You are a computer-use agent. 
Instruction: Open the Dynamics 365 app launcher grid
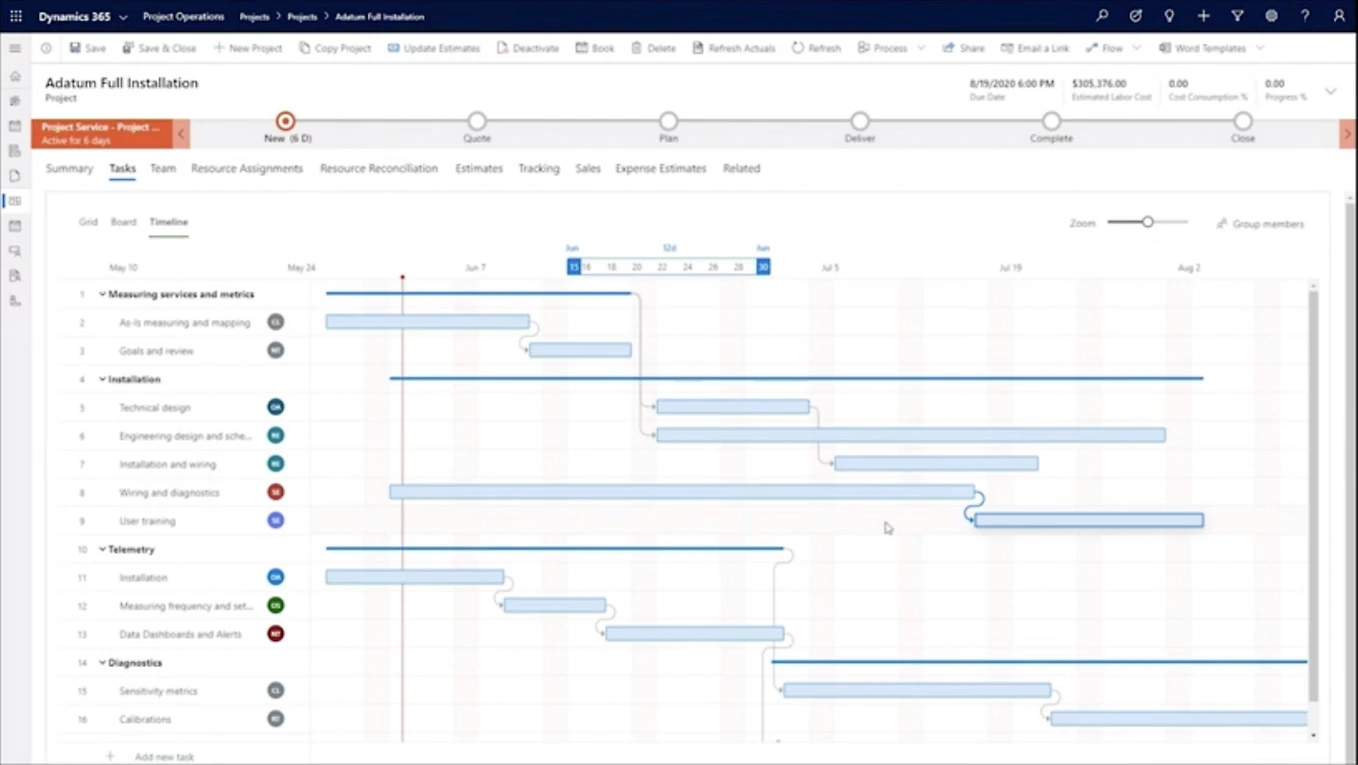click(16, 16)
